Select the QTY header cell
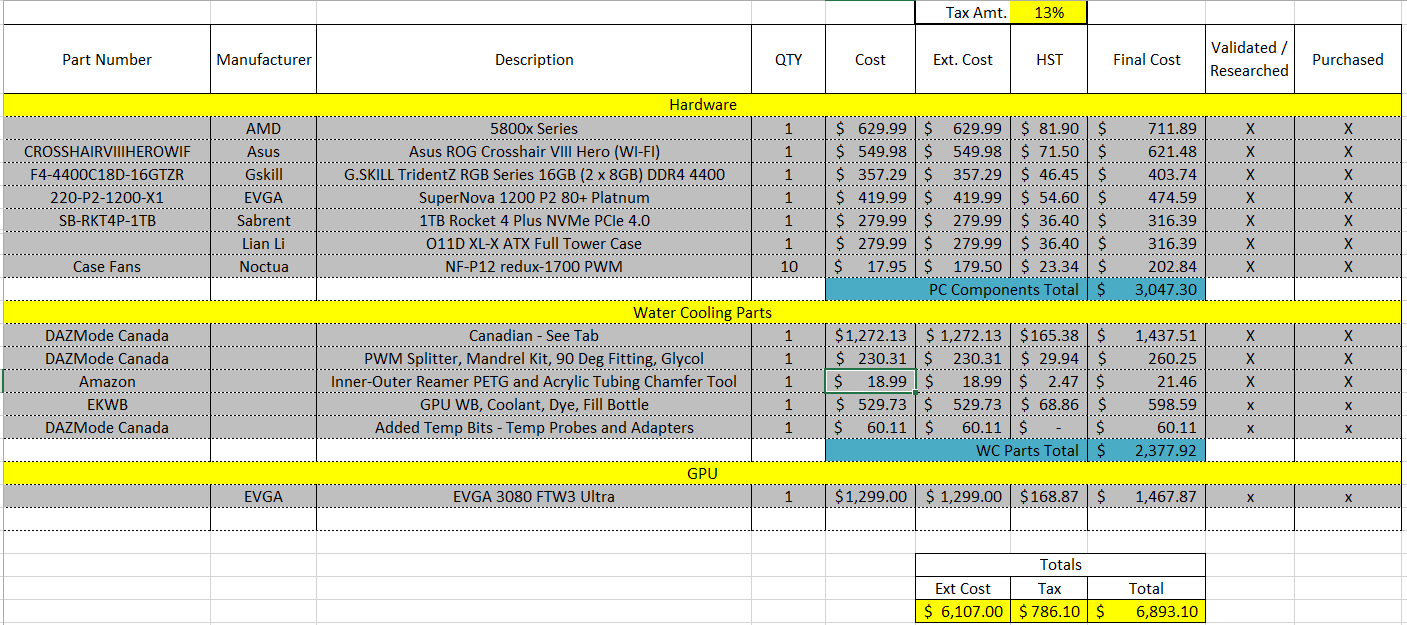The height and width of the screenshot is (625, 1407). [x=788, y=60]
